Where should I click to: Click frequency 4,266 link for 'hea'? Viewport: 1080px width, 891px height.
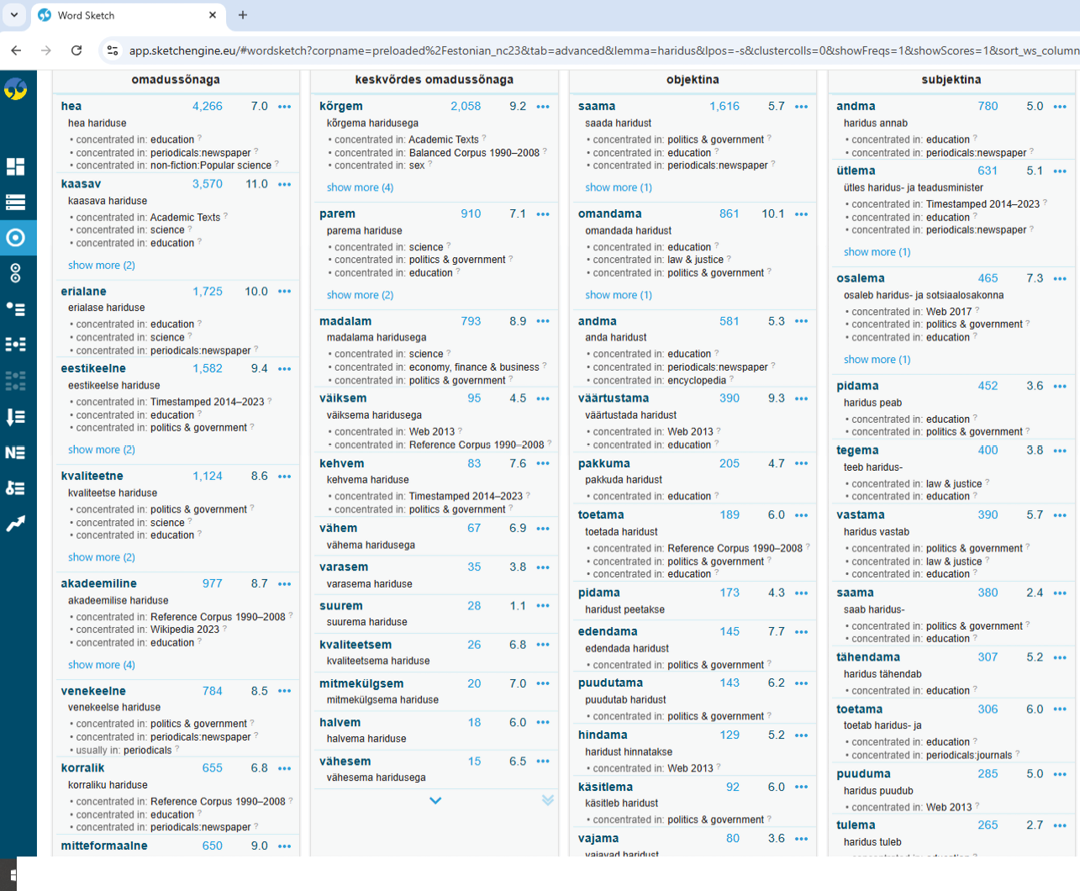207,107
